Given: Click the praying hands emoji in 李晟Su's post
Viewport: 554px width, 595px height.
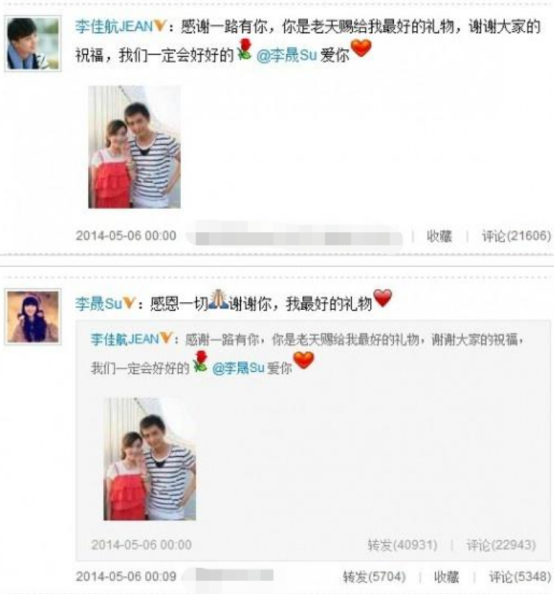Looking at the screenshot, I should coord(219,299).
